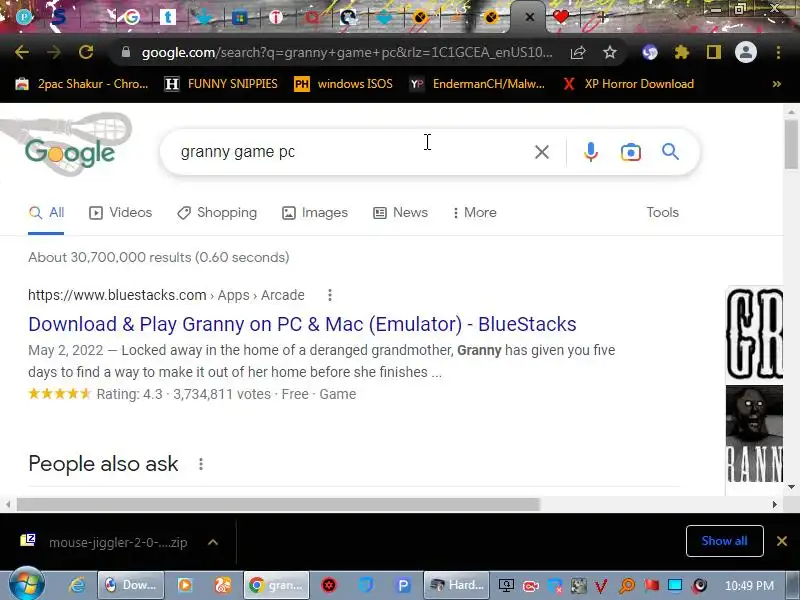This screenshot has height=600, width=800.
Task: Click the red V system tray icon
Action: [601, 586]
